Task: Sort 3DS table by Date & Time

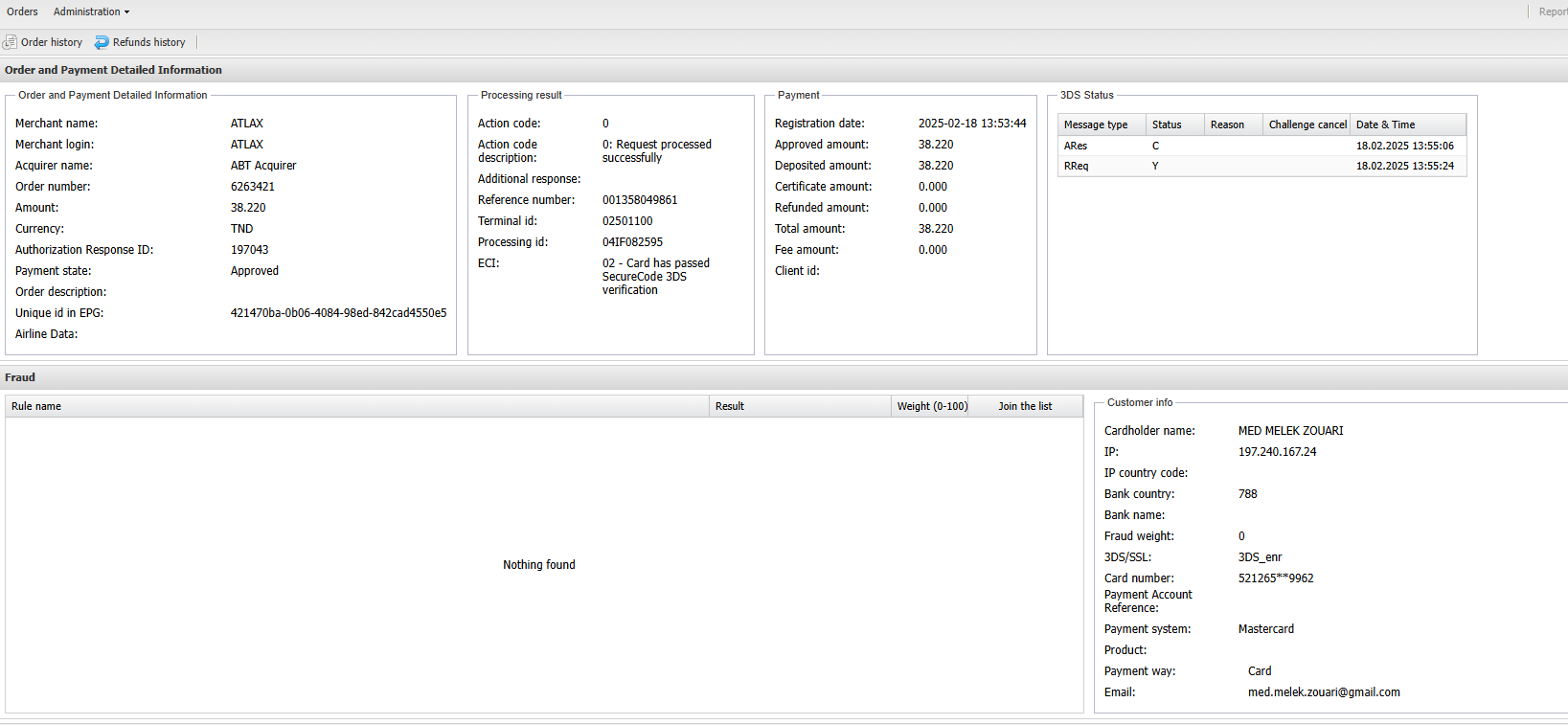Action: pos(1385,125)
